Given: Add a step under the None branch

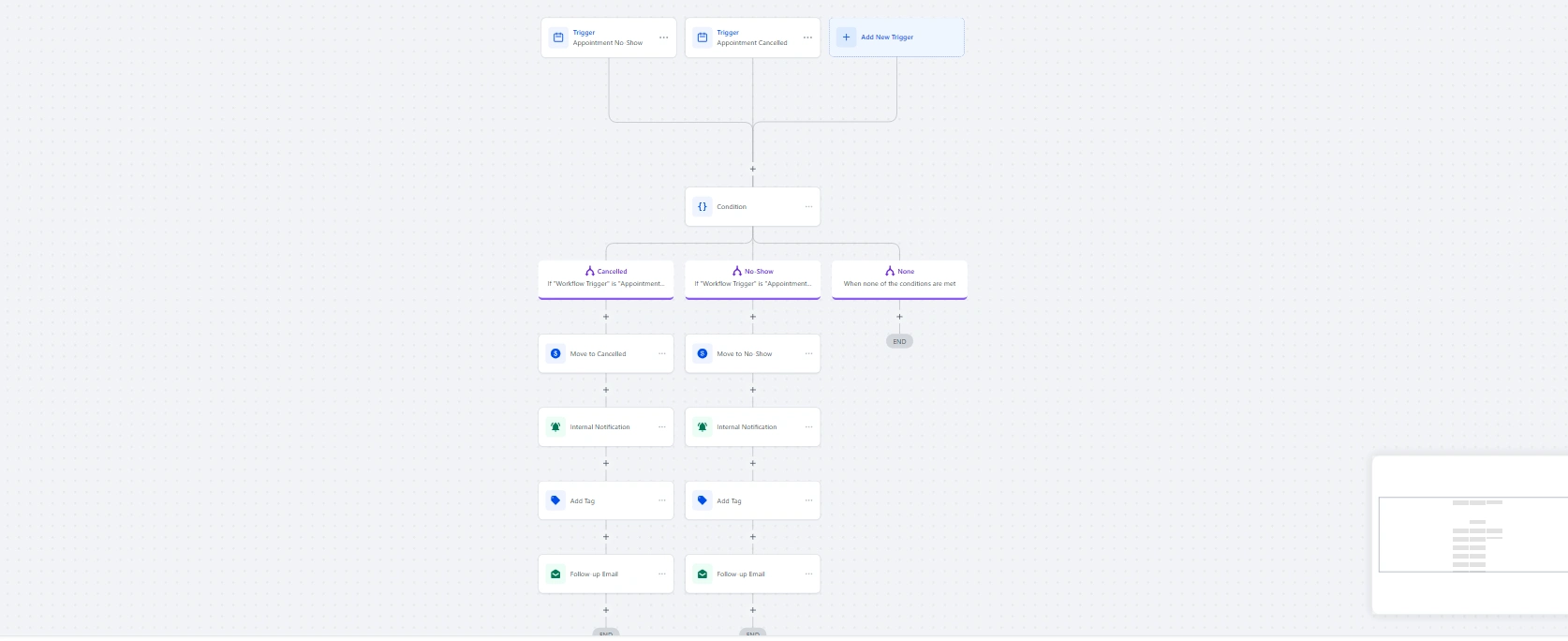Looking at the screenshot, I should 899,317.
